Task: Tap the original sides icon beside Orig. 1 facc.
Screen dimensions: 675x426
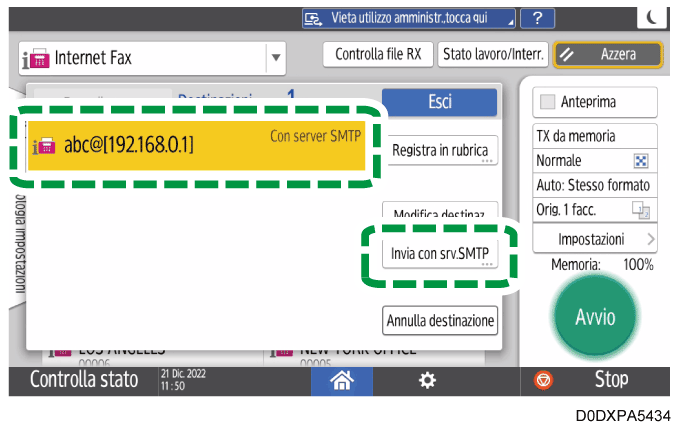Action: [641, 210]
